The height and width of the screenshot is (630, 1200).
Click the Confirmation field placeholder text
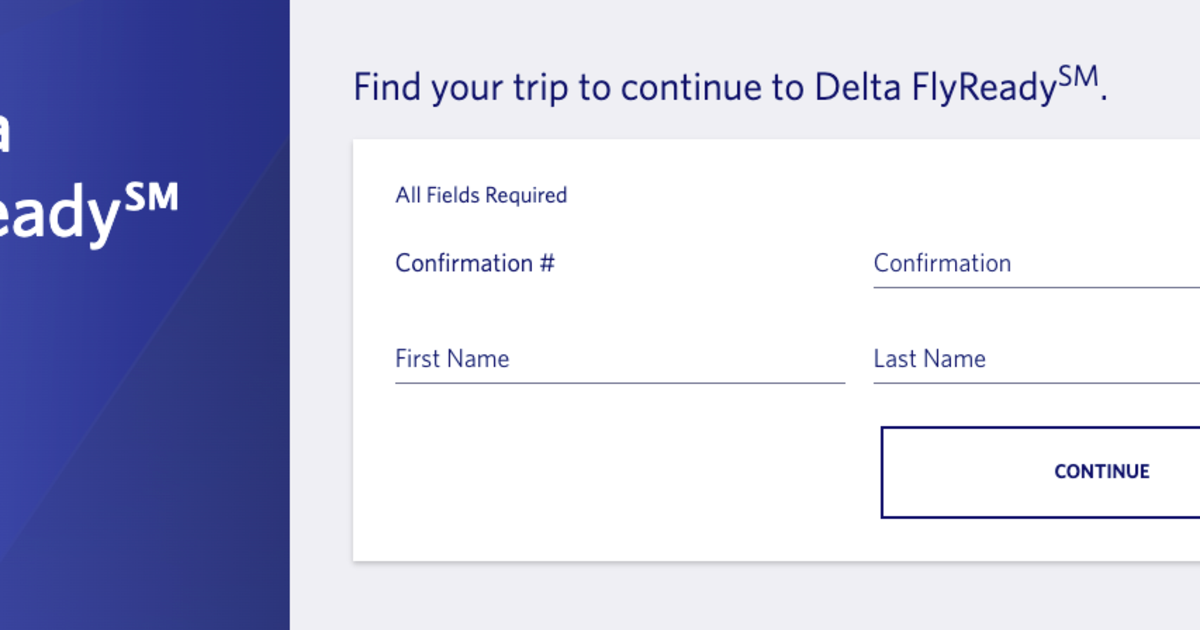942,263
